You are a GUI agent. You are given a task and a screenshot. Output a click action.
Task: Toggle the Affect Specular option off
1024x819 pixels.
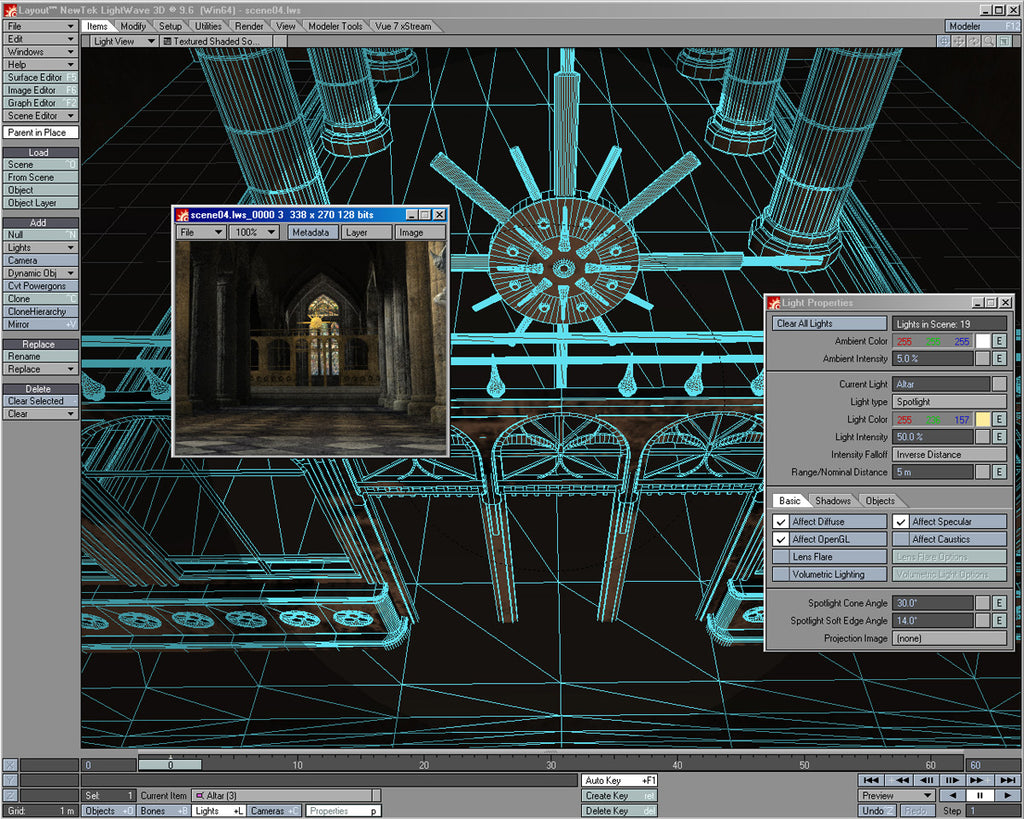[900, 520]
